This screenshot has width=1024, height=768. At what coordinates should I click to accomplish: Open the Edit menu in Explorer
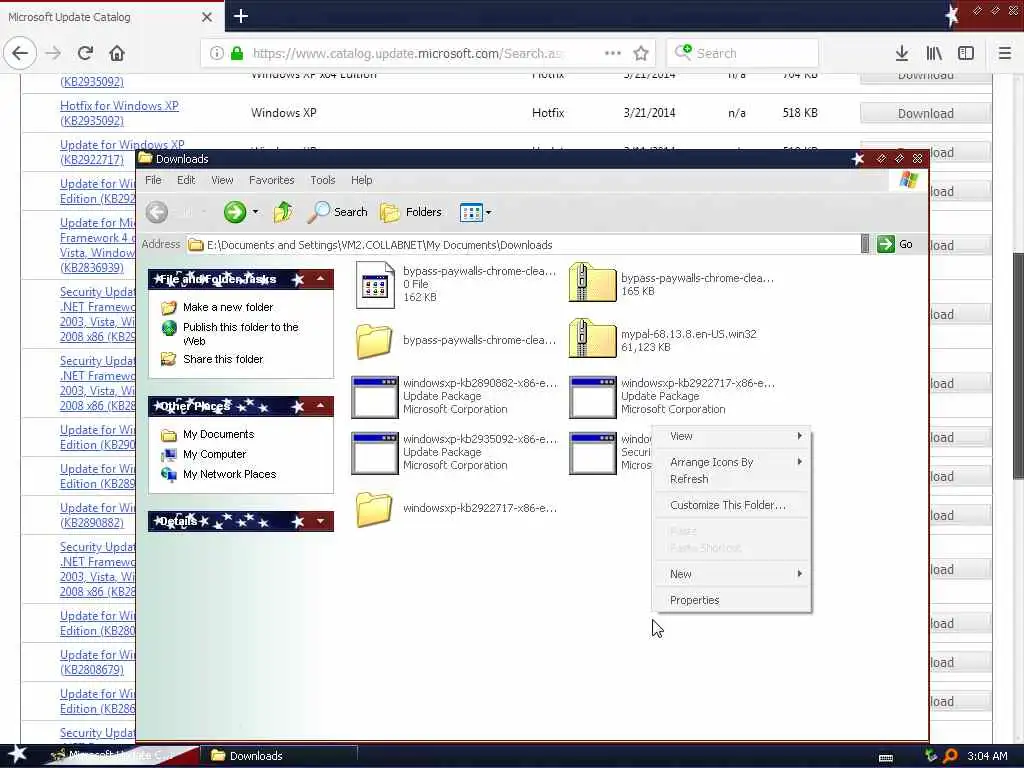pyautogui.click(x=186, y=180)
